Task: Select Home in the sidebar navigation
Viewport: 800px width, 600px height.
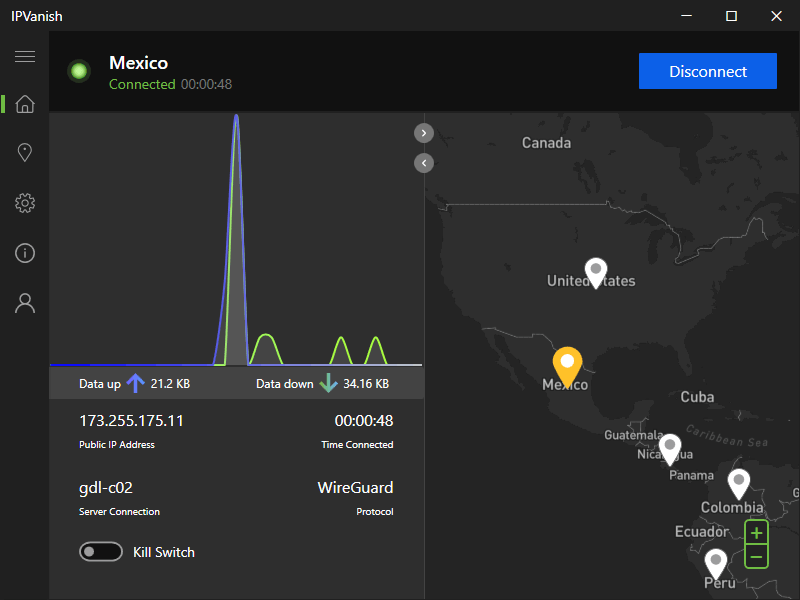Action: point(24,103)
